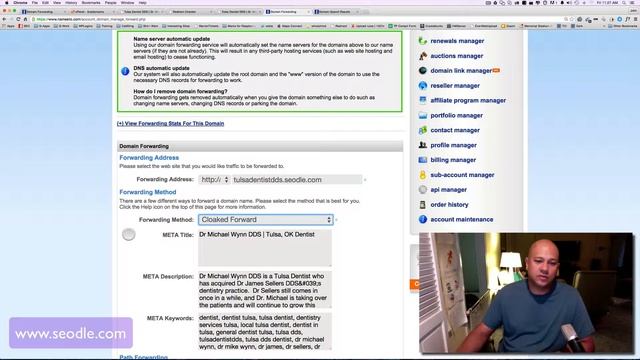Click the browser back arrow
Screen dimensions: 640x360
4,19
